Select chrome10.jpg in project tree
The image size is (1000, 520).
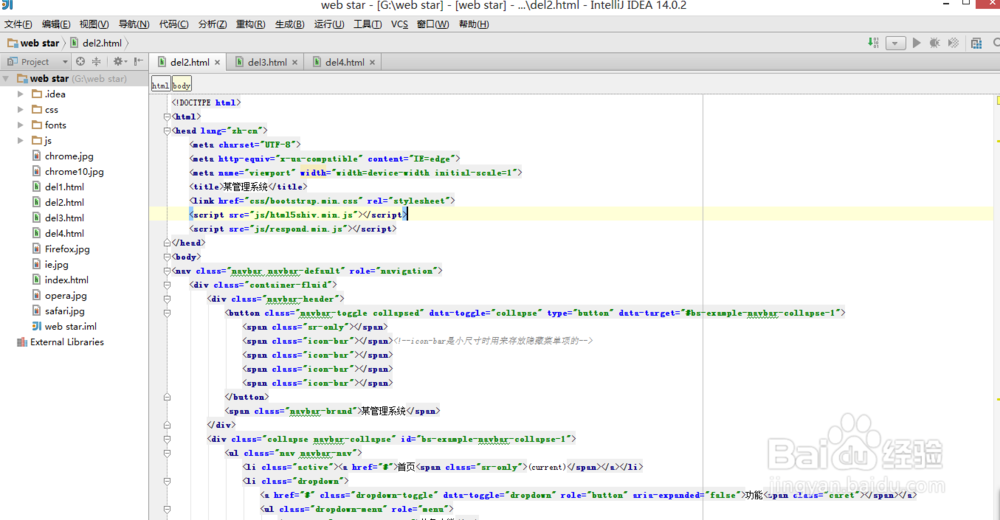click(x=68, y=172)
